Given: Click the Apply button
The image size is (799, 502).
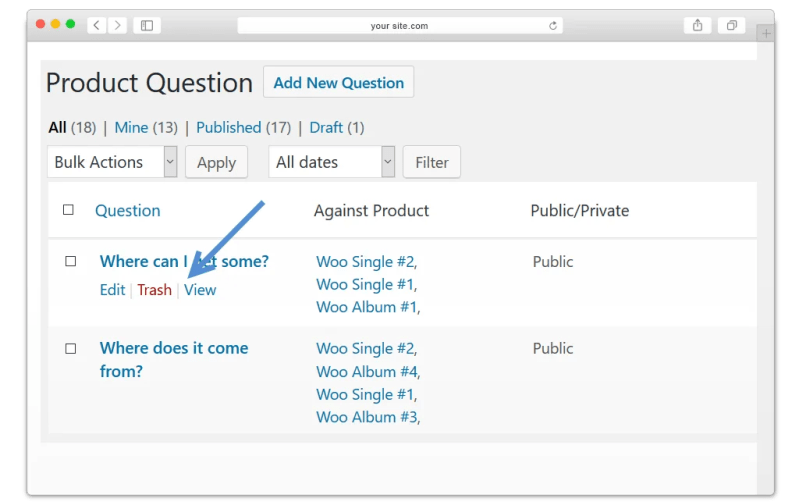Looking at the screenshot, I should [217, 162].
